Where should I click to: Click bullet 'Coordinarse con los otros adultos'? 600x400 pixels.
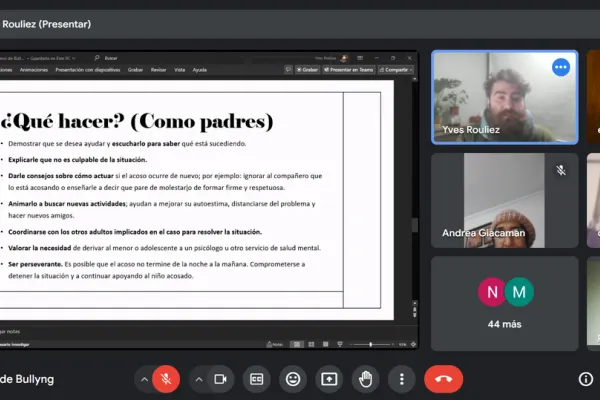(135, 232)
